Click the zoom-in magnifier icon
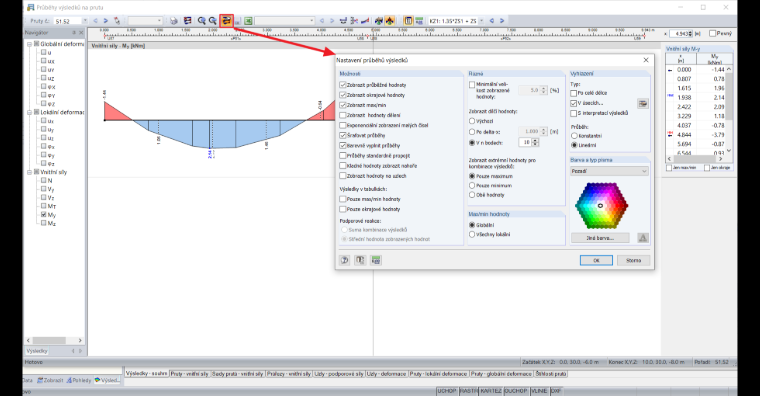Viewport: 760px width, 396px height. [202, 21]
